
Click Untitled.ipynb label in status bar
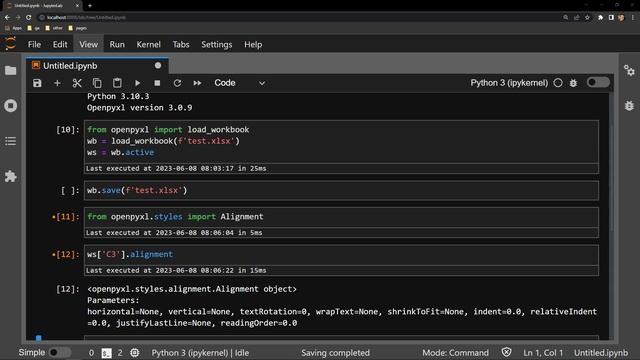[x=601, y=353]
